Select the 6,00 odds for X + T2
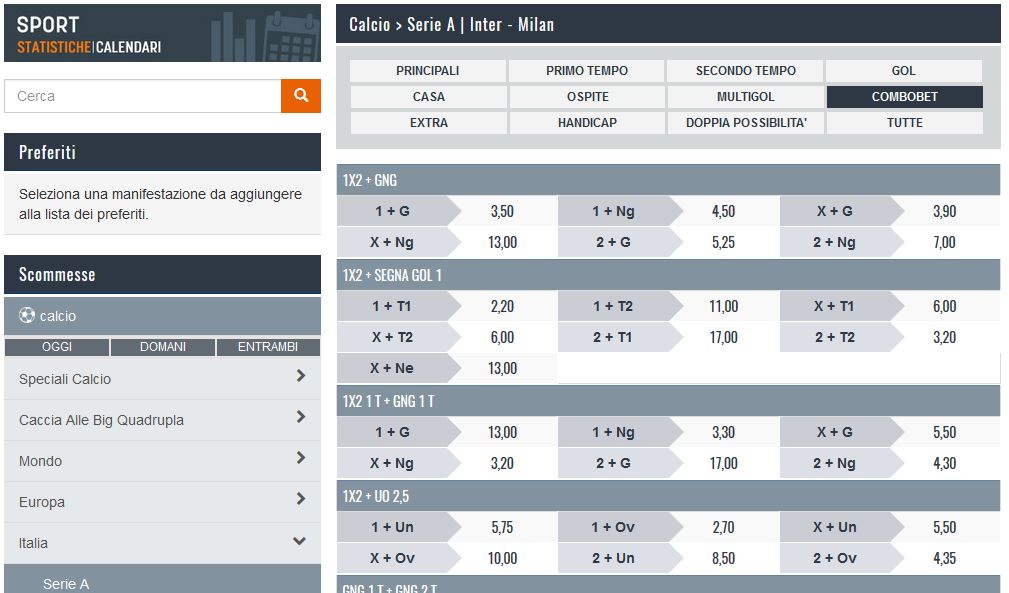Image resolution: width=1009 pixels, height=593 pixels. 503,337
